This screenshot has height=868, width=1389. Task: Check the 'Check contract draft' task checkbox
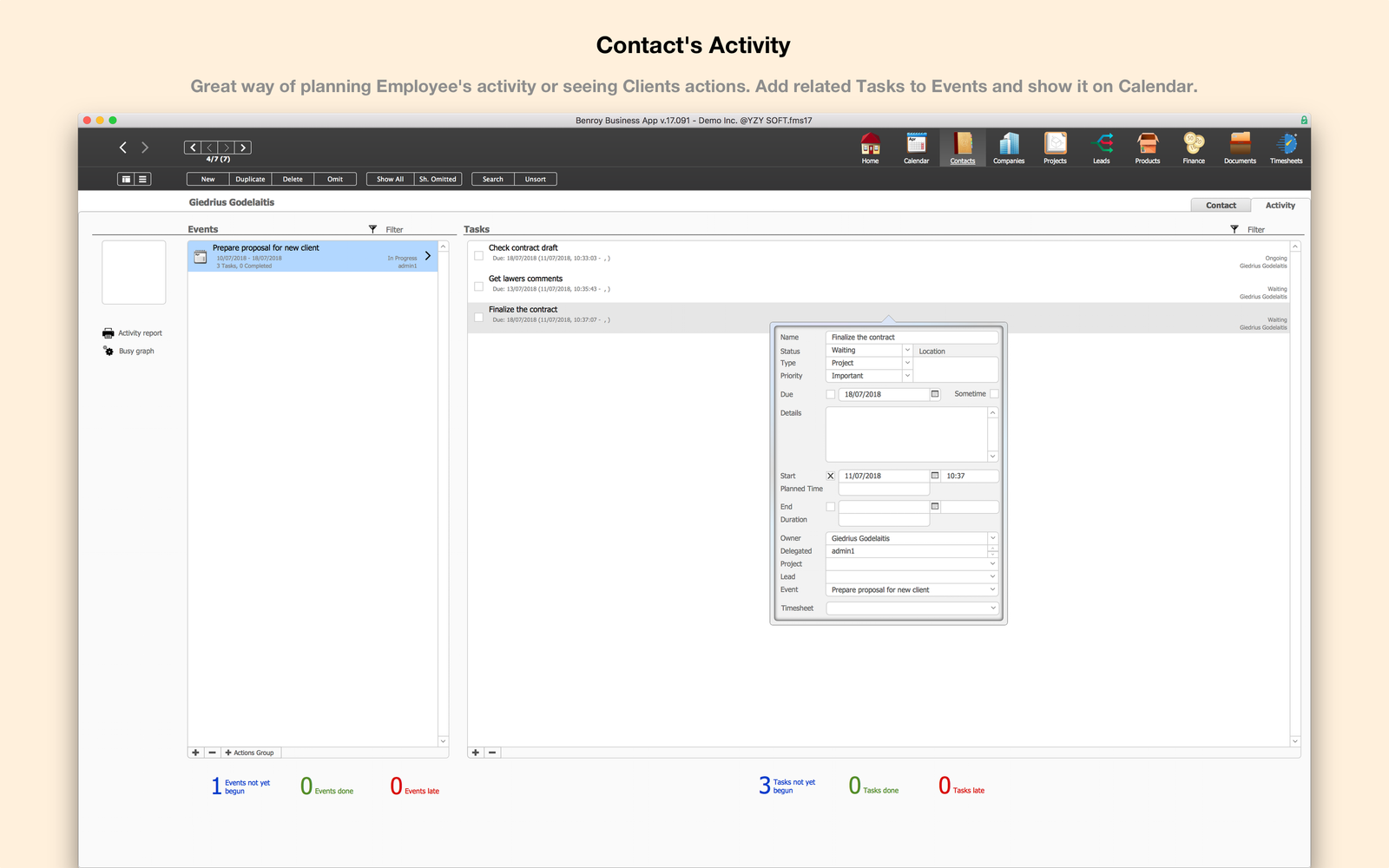pyautogui.click(x=478, y=256)
